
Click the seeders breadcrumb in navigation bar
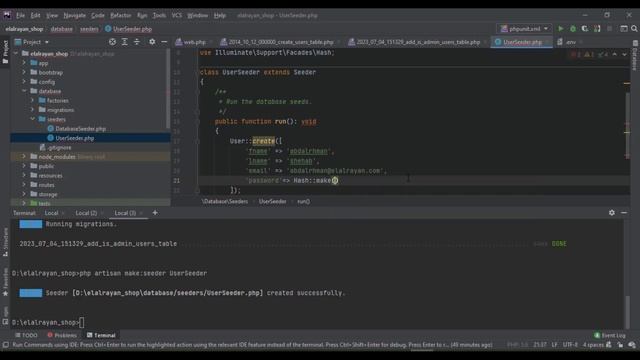[x=89, y=29]
